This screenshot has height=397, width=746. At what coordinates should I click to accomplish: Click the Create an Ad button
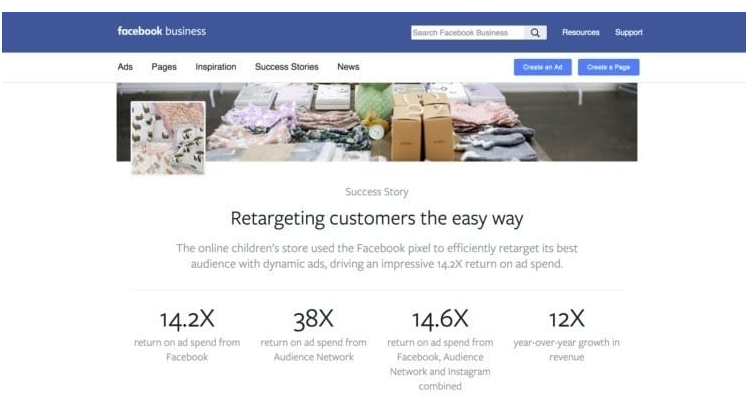coord(542,67)
